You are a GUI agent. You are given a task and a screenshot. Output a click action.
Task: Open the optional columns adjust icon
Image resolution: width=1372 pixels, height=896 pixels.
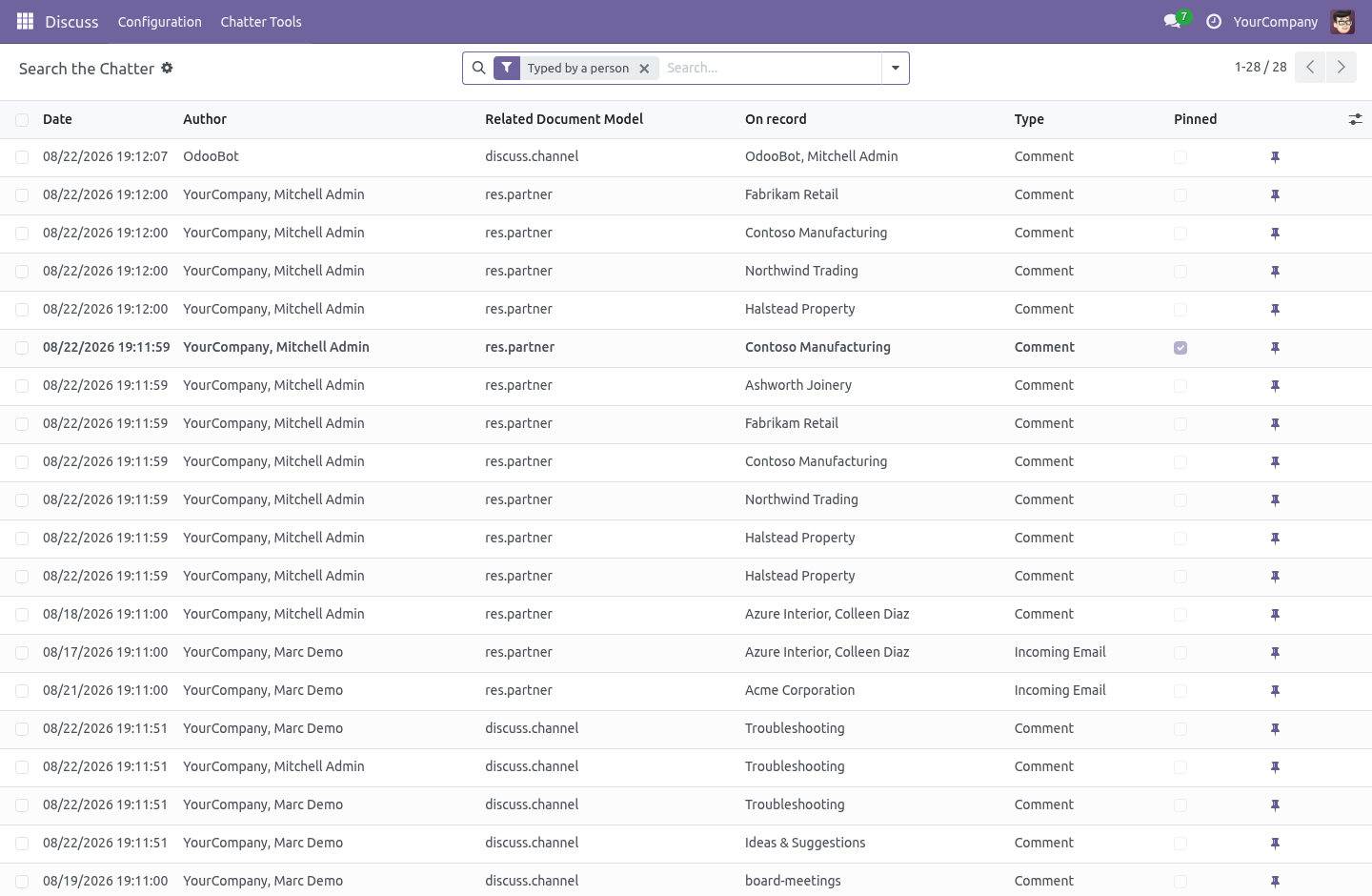click(x=1355, y=119)
